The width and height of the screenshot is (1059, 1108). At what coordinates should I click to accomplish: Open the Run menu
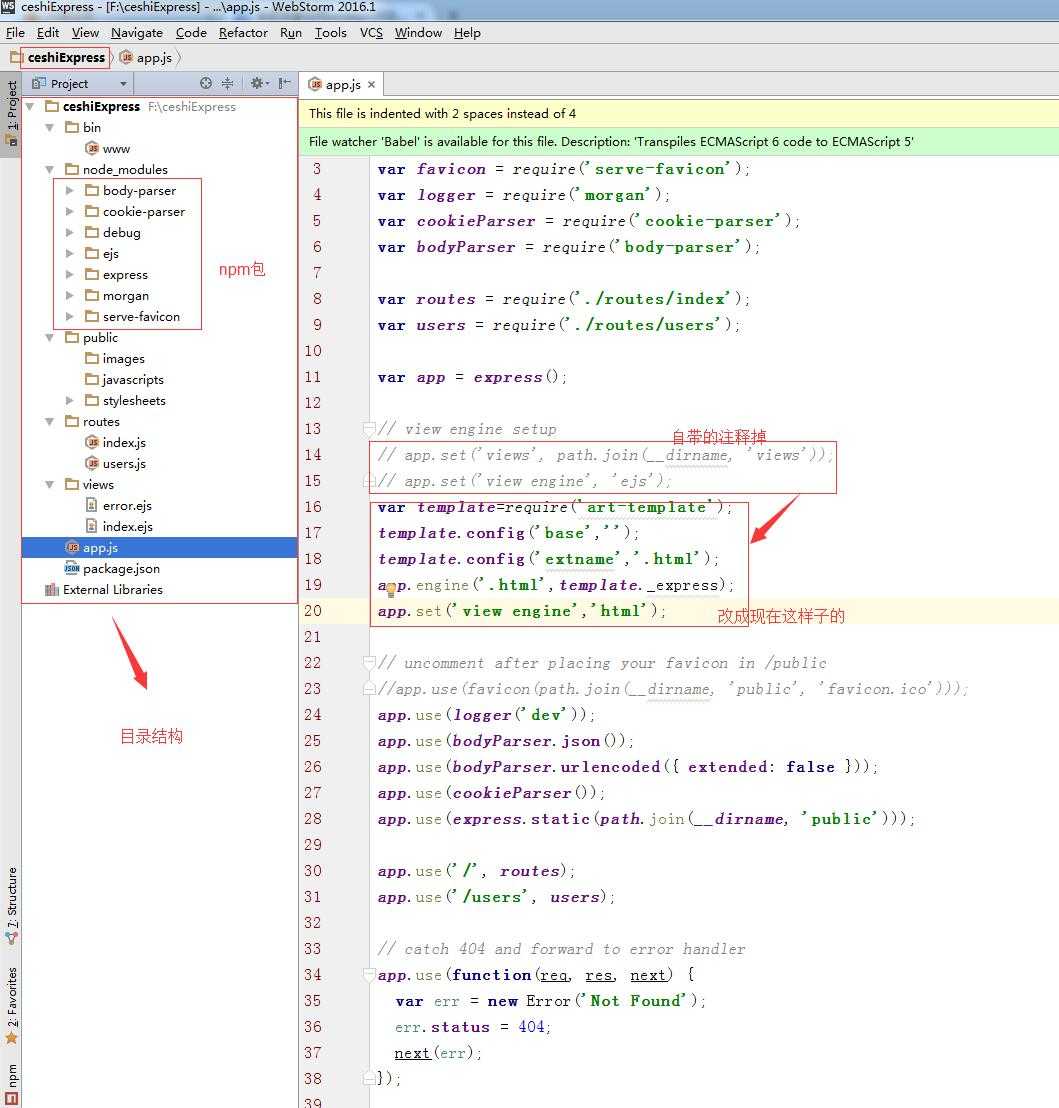290,33
